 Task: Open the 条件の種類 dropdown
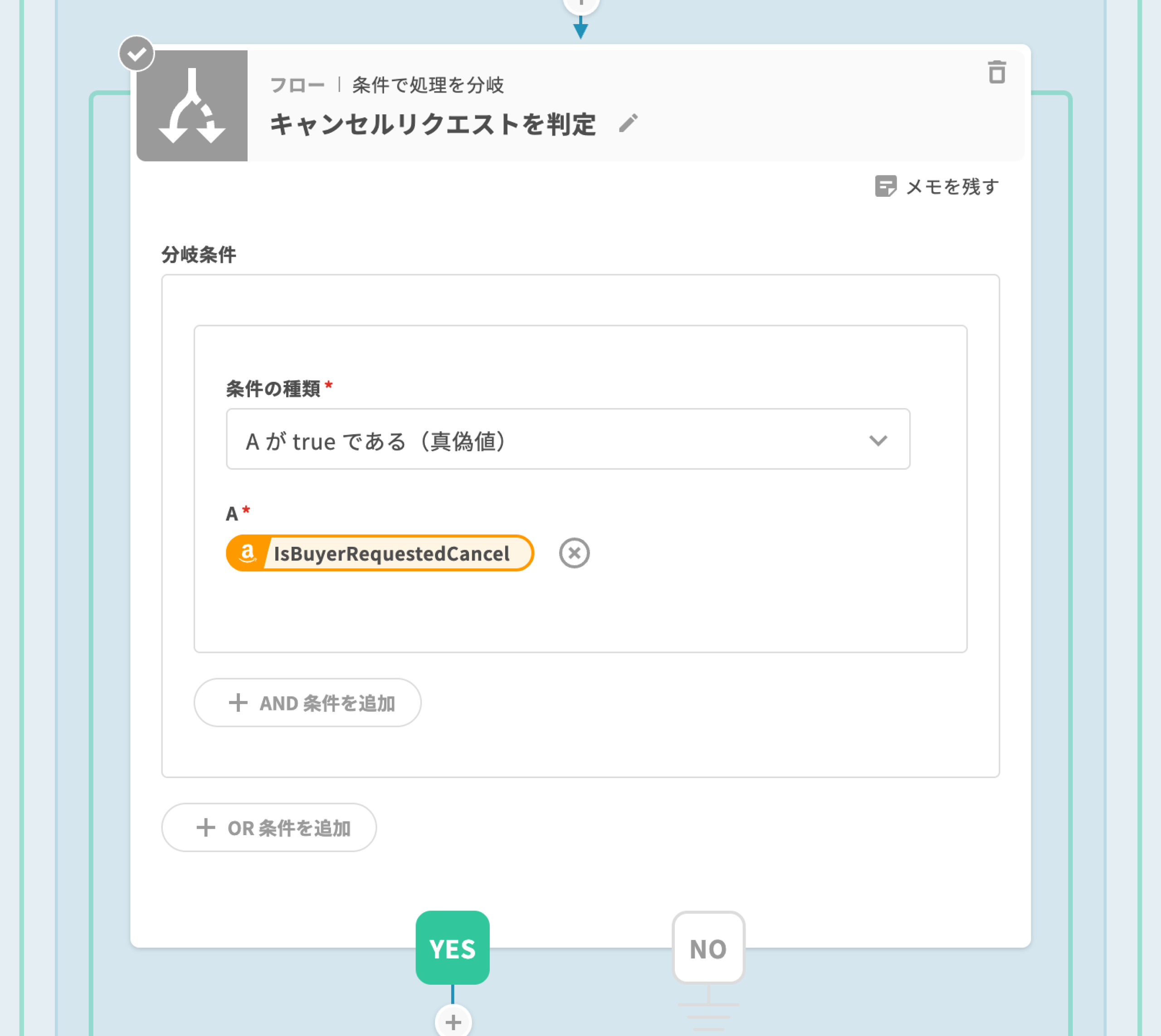pos(567,439)
